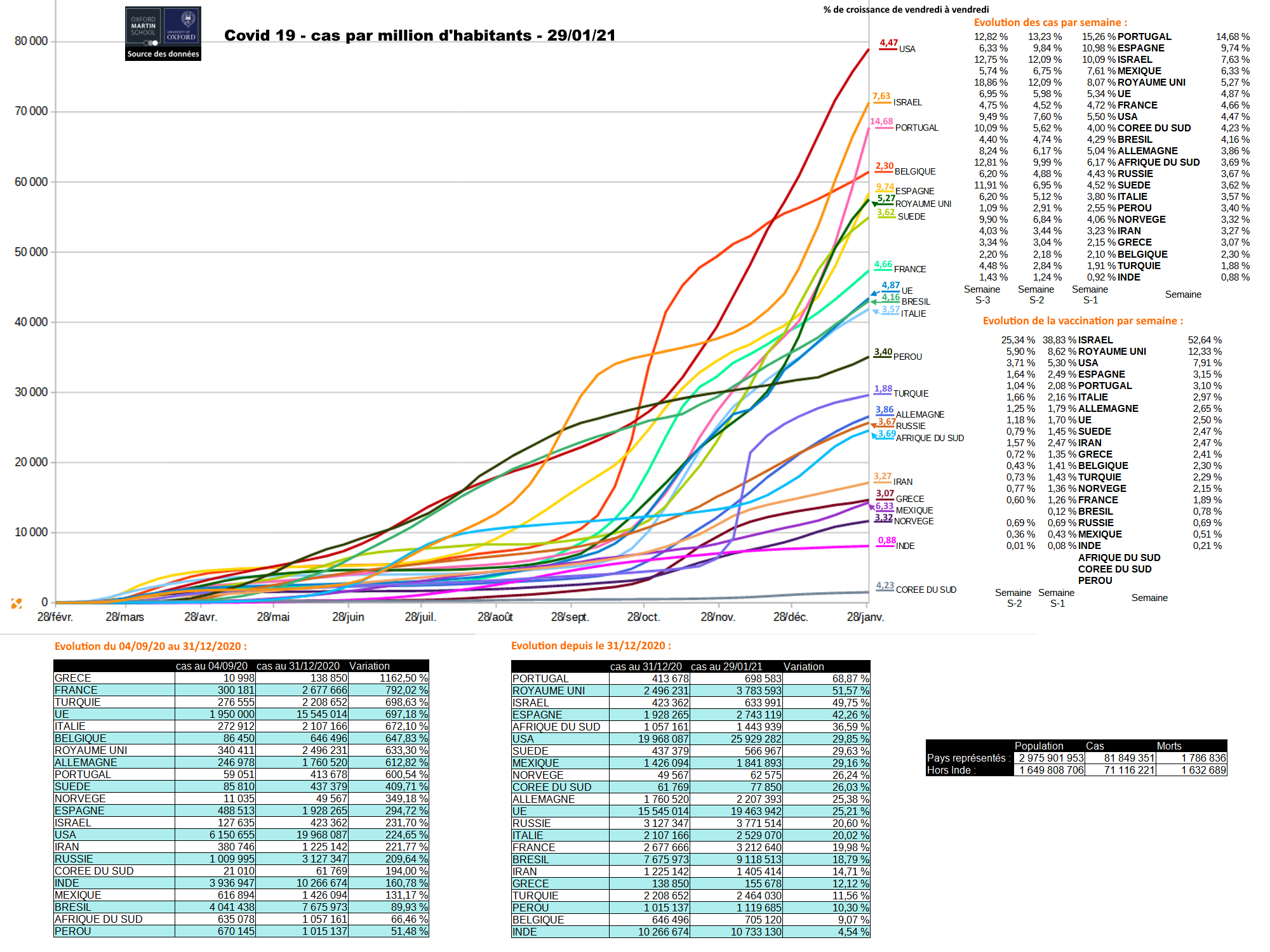Click the chart title 'Covid 19 - cas par million'
1270x952 pixels.
(420, 36)
